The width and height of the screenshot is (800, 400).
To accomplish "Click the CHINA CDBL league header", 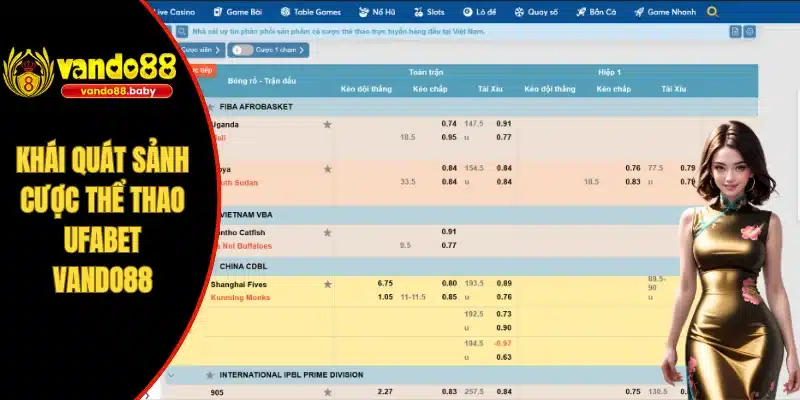I will click(243, 266).
